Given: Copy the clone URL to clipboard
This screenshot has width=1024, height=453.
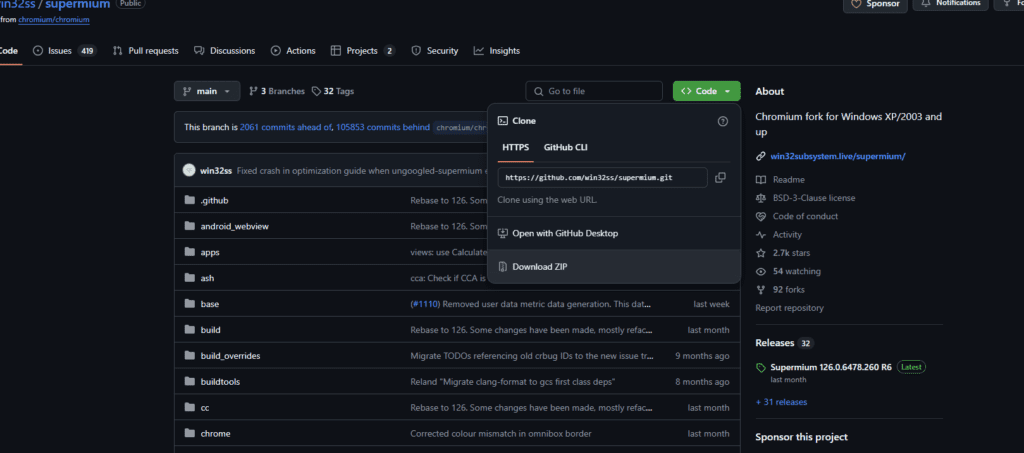Looking at the screenshot, I should 720,178.
